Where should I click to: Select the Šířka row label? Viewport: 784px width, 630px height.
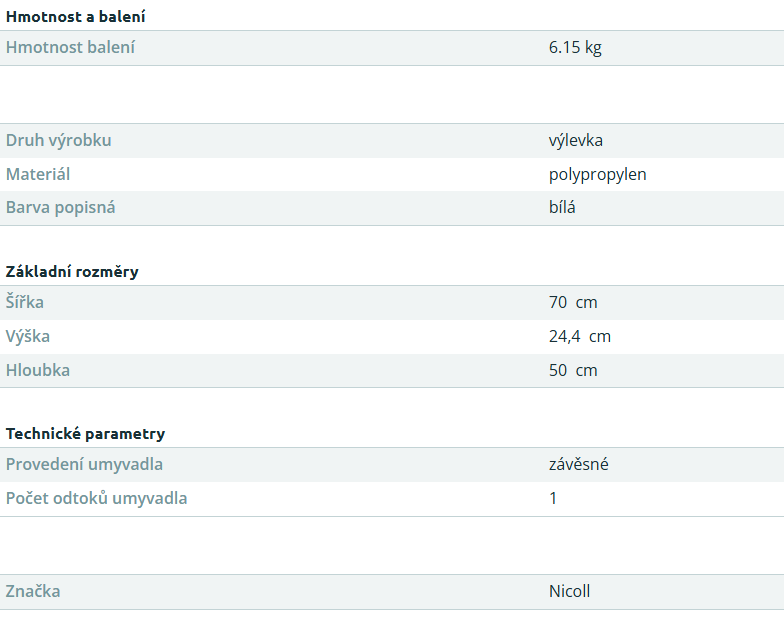24,302
